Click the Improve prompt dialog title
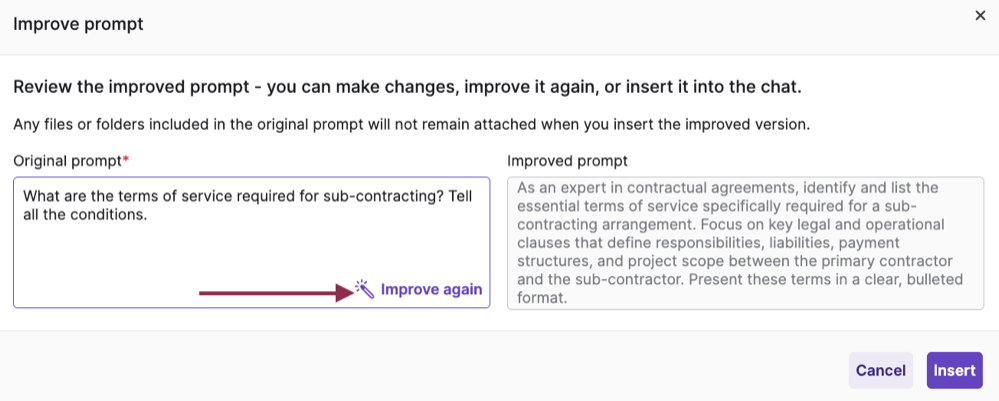 click(78, 23)
